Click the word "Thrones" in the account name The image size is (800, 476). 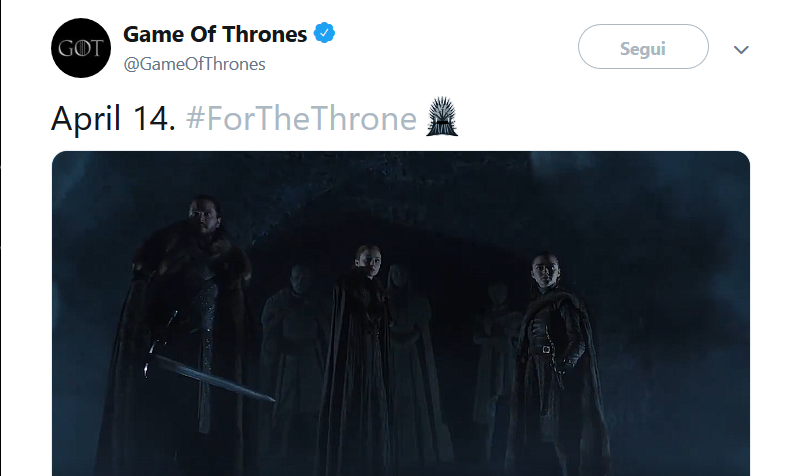coord(268,34)
